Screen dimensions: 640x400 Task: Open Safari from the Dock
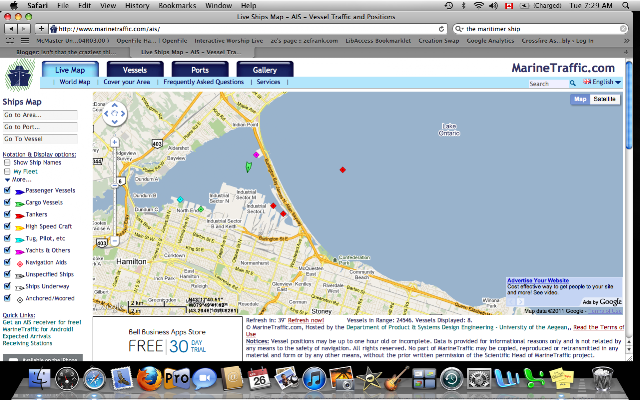point(94,378)
